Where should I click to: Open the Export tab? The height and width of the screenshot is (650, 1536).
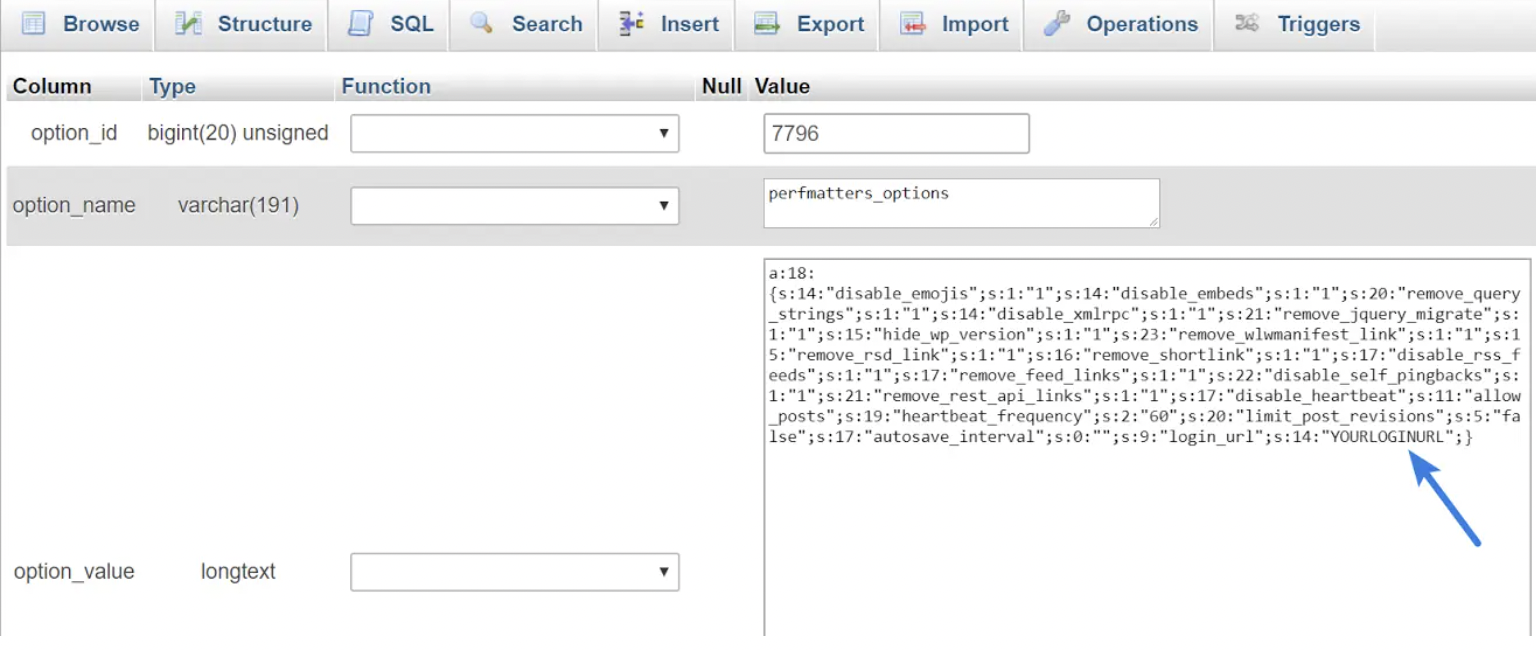tap(808, 25)
